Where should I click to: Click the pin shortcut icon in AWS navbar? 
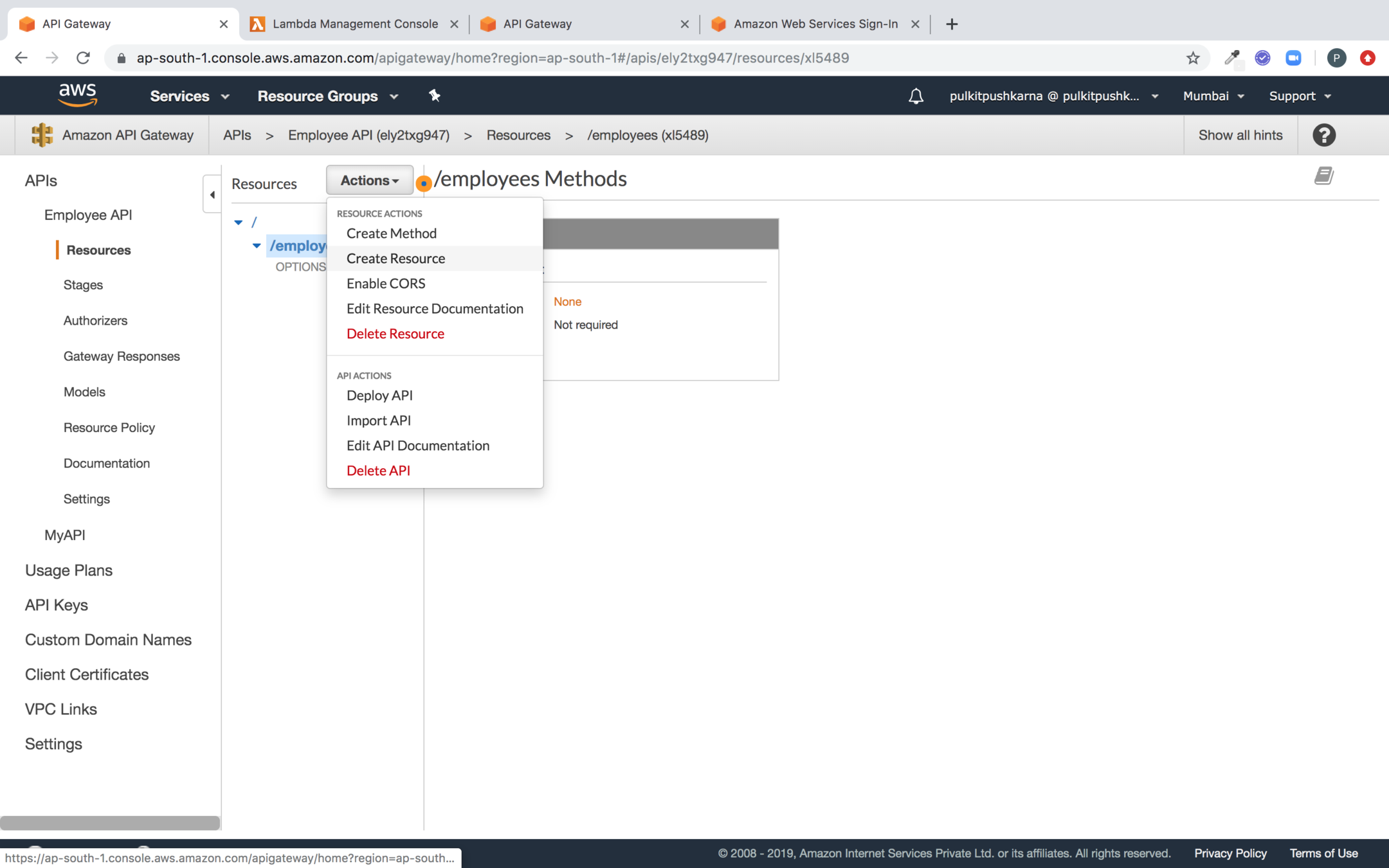(x=435, y=96)
